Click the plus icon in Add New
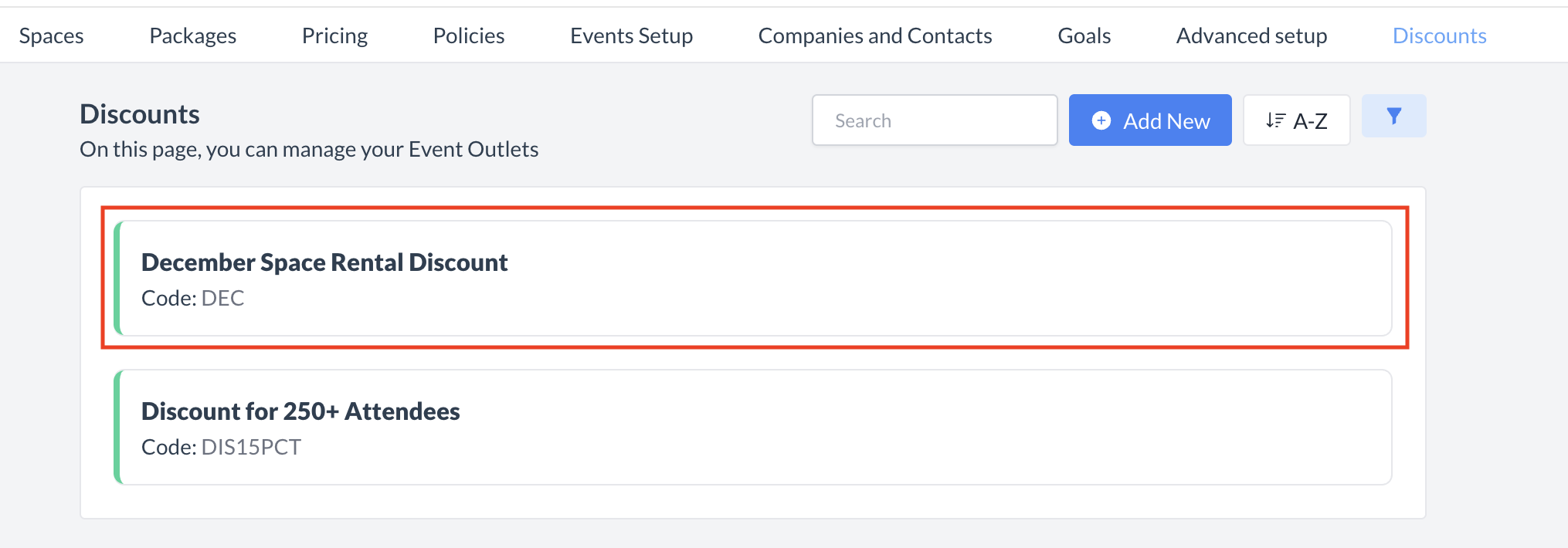 coord(1101,120)
